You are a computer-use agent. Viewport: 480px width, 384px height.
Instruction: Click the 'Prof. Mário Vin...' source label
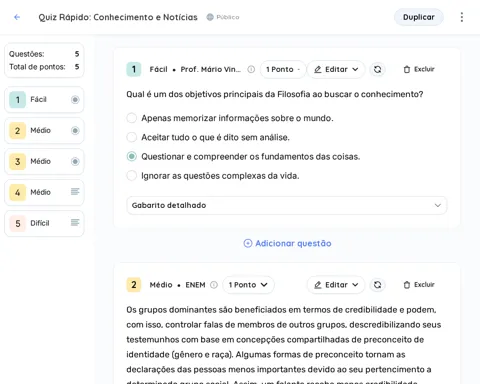(x=211, y=69)
